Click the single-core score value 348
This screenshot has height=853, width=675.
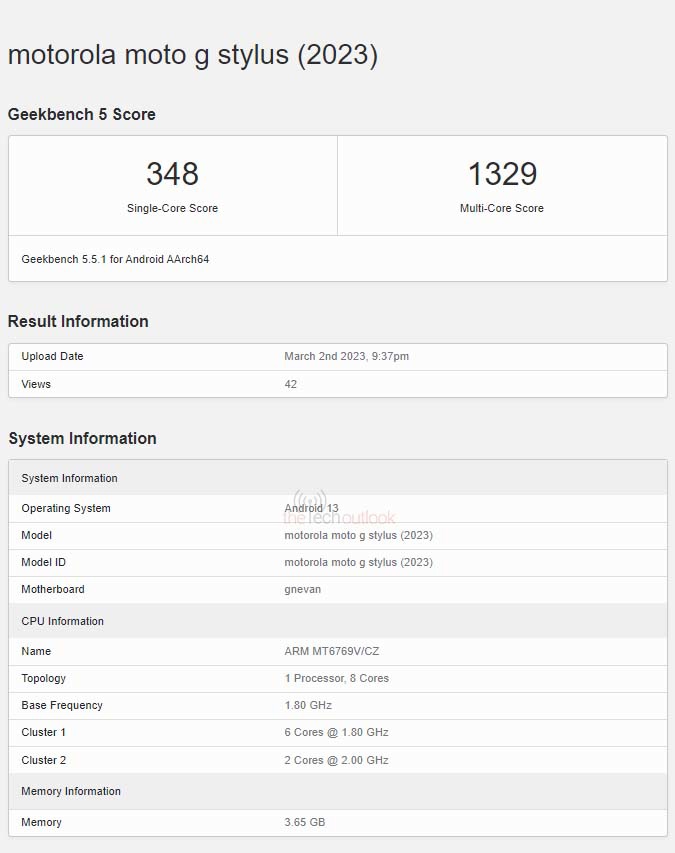[172, 174]
